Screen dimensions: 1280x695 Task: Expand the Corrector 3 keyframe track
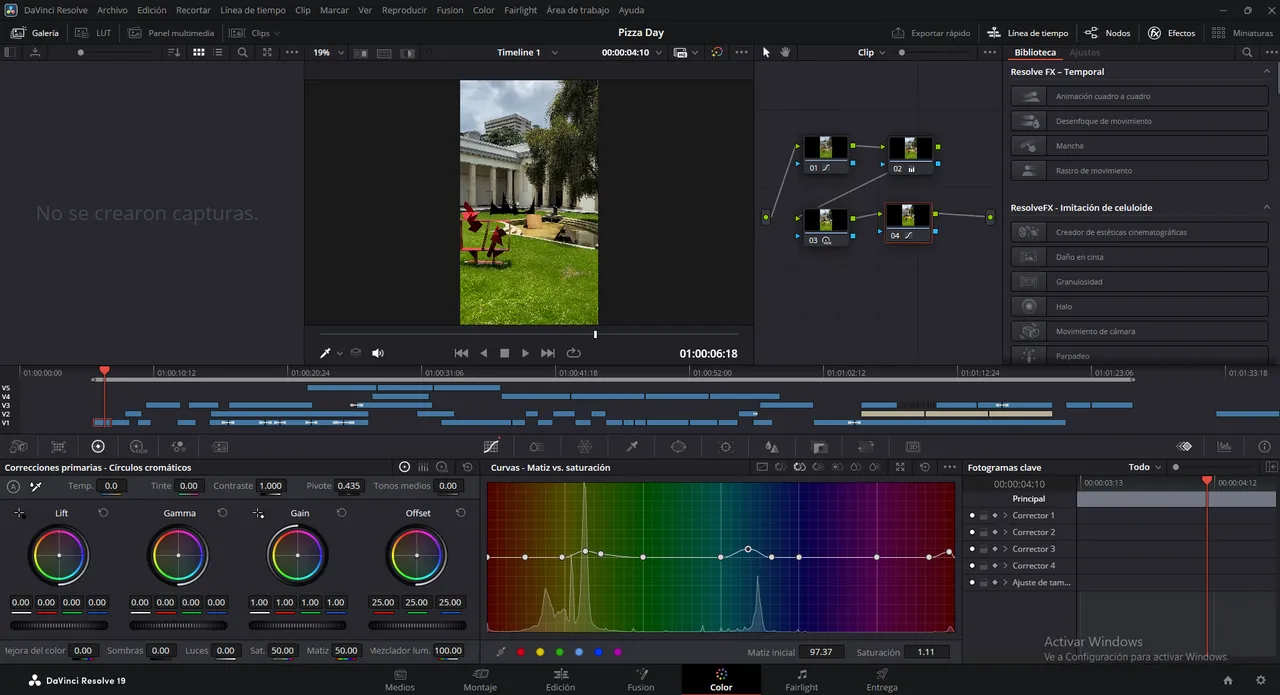(1005, 549)
